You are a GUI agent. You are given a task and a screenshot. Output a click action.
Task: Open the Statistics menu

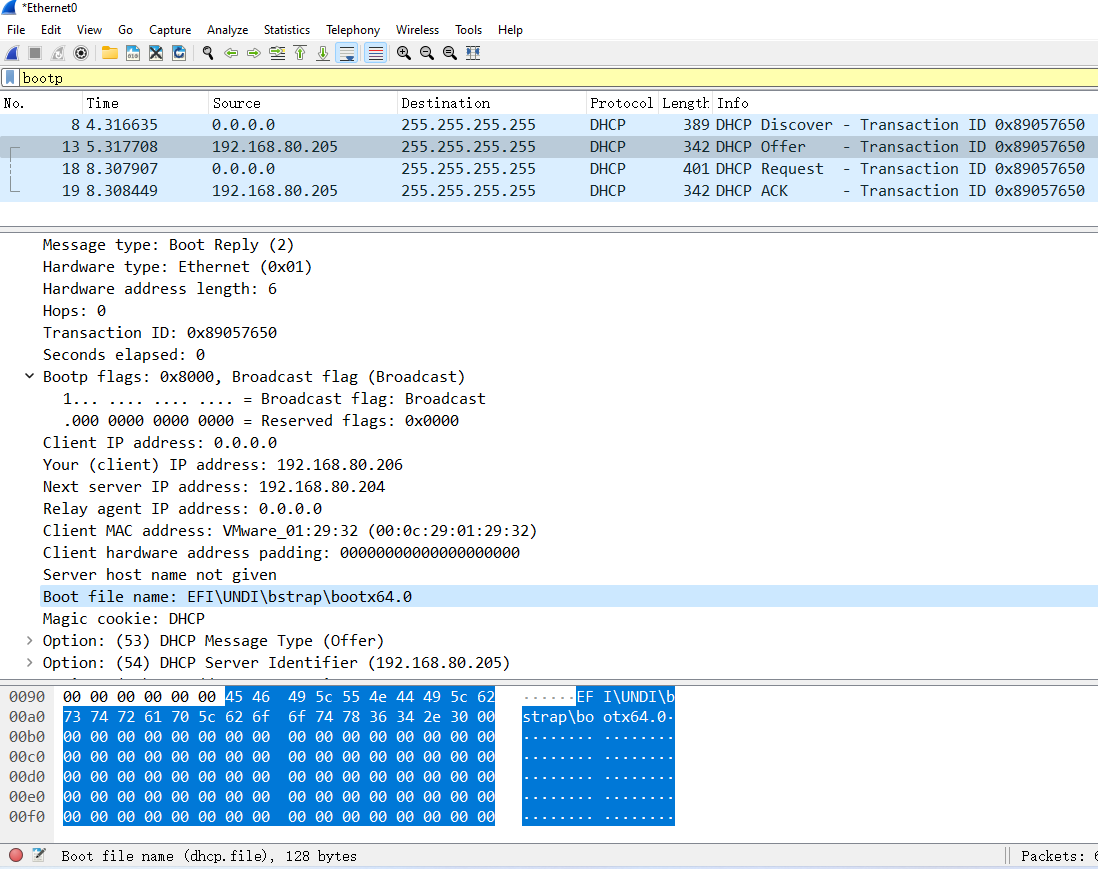tap(286, 30)
